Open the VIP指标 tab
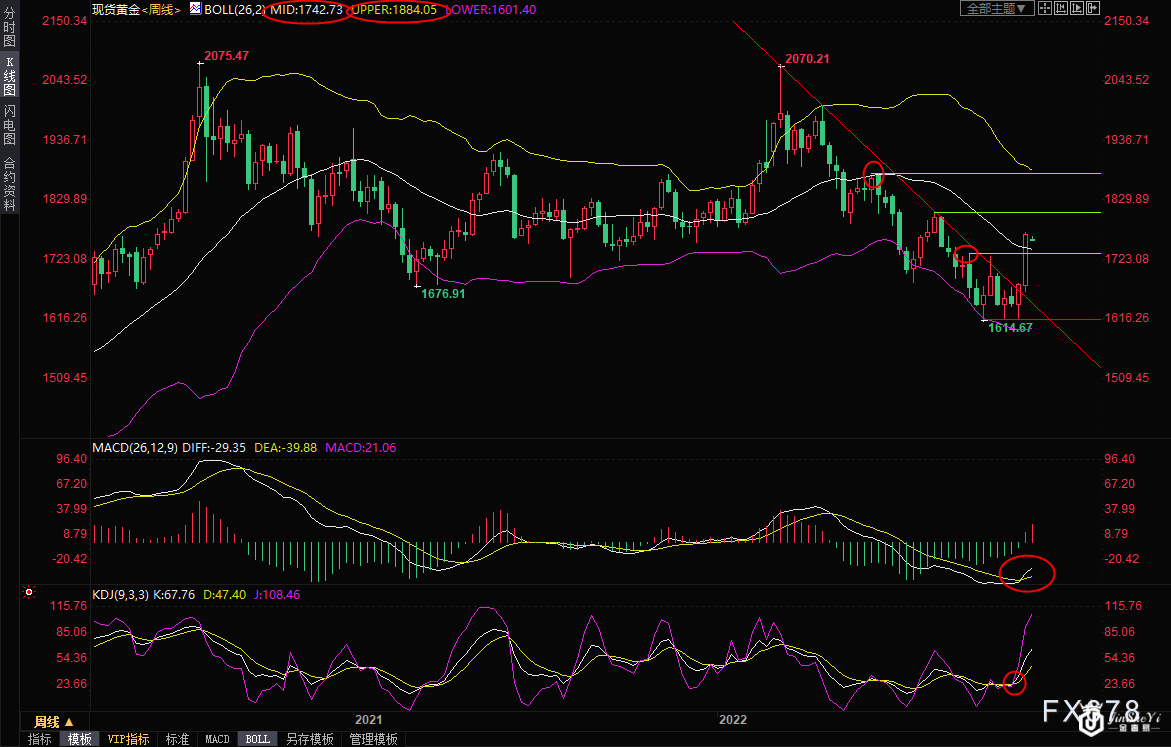The width and height of the screenshot is (1171, 747). (x=129, y=739)
